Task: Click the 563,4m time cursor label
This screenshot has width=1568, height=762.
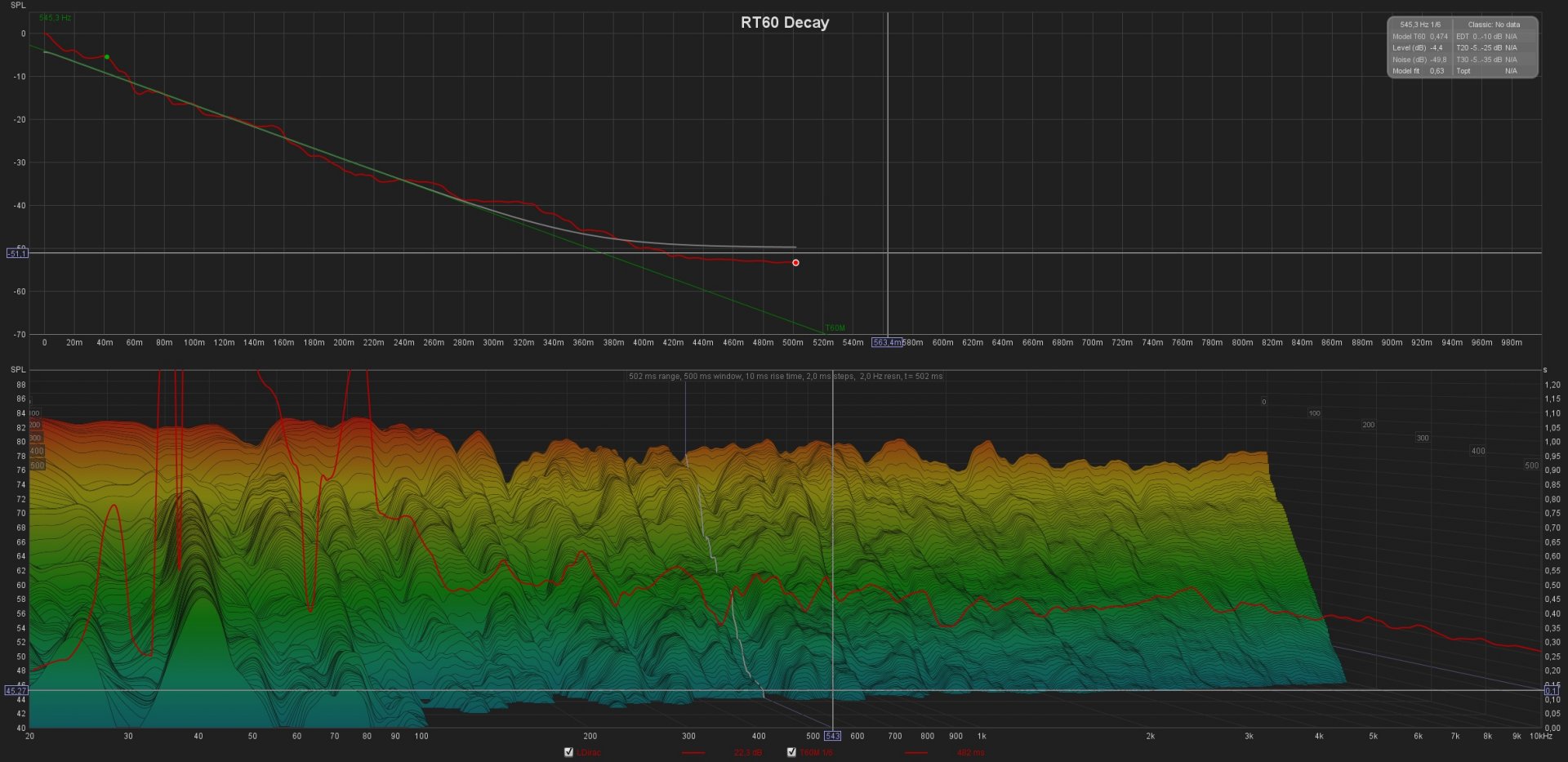Action: click(887, 343)
